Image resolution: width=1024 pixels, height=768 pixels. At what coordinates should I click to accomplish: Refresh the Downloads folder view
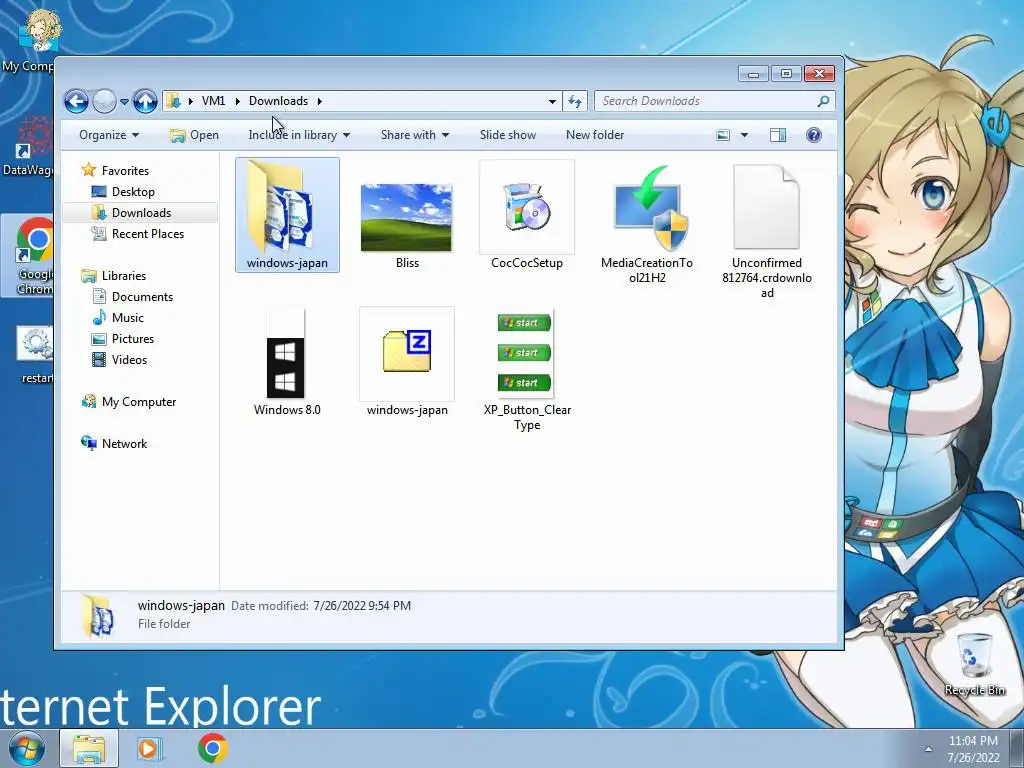(575, 101)
